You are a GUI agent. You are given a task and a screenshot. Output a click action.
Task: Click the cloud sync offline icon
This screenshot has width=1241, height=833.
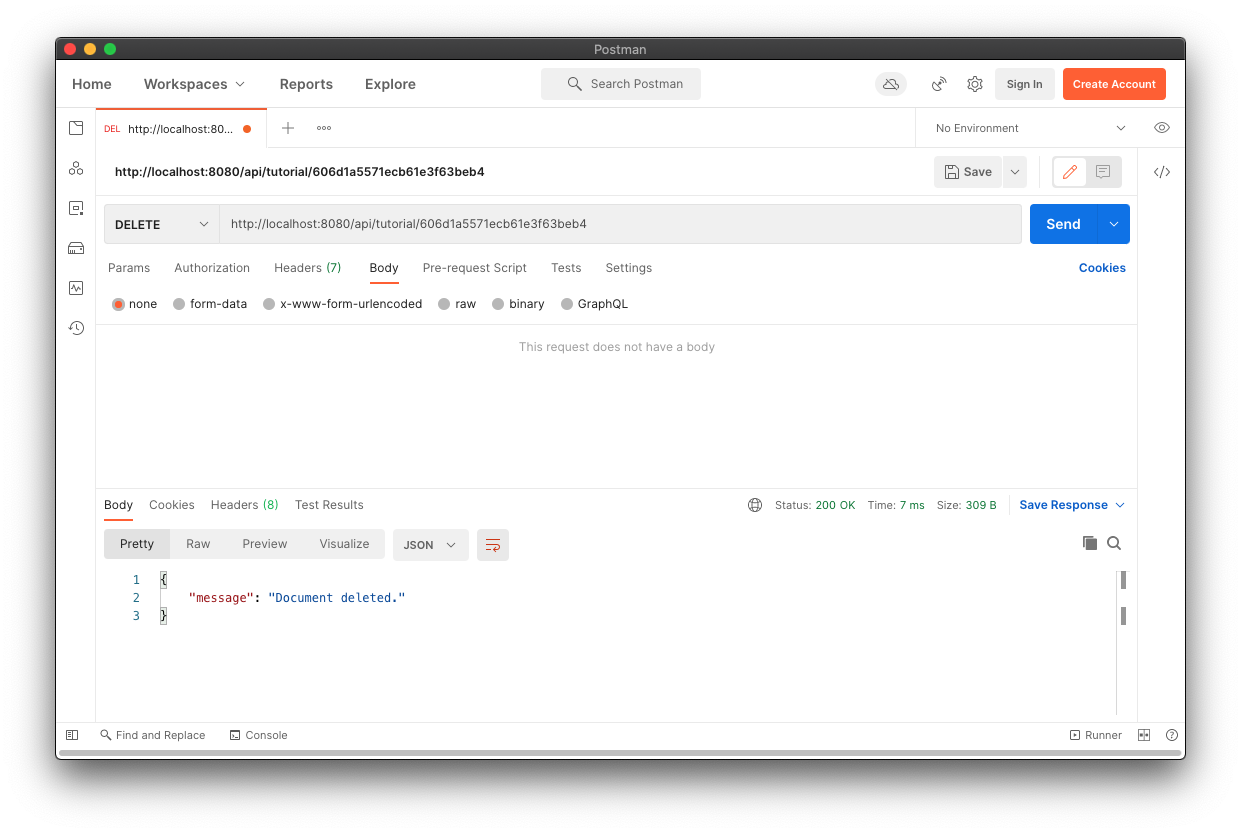coord(891,84)
